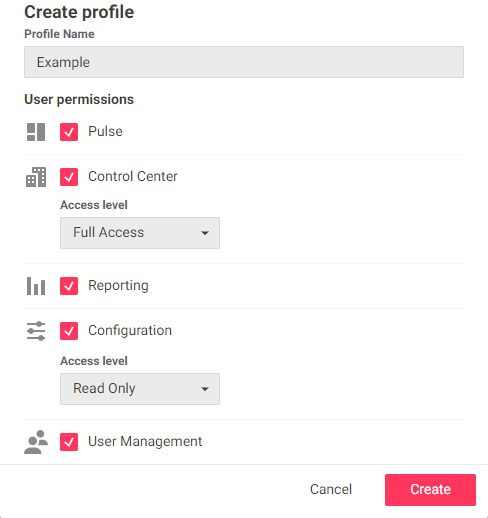Viewport: 488px width, 518px height.
Task: Click the Reporting label text
Action: coord(118,286)
